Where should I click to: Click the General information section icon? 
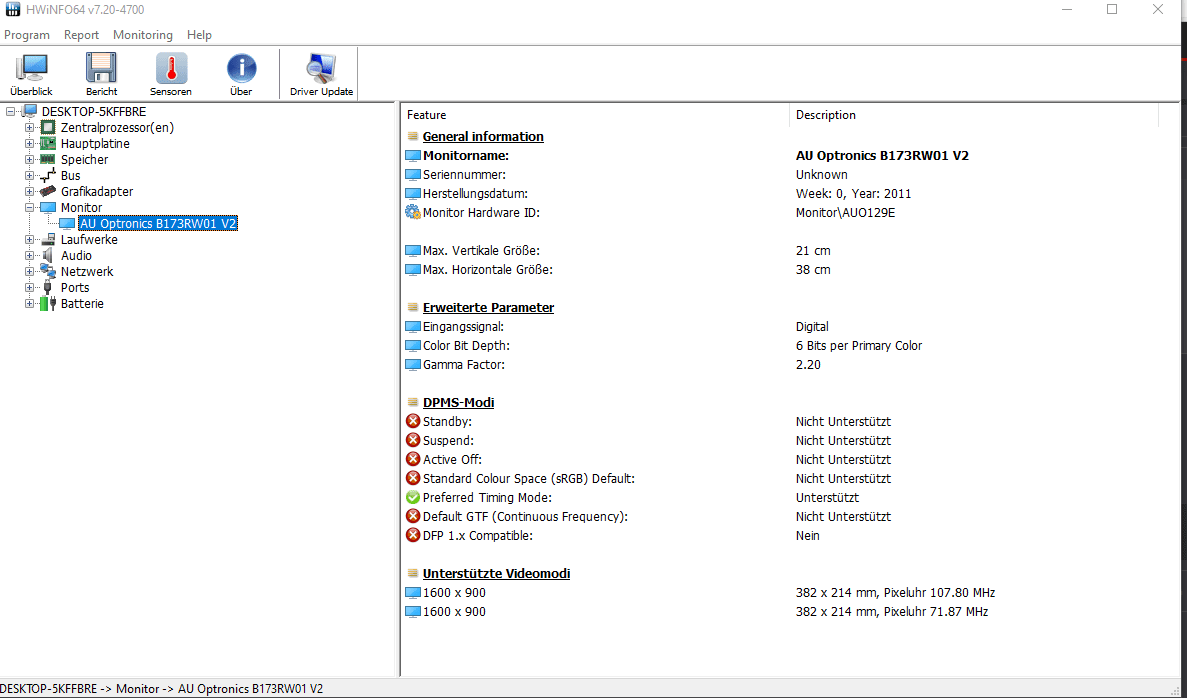tap(413, 136)
